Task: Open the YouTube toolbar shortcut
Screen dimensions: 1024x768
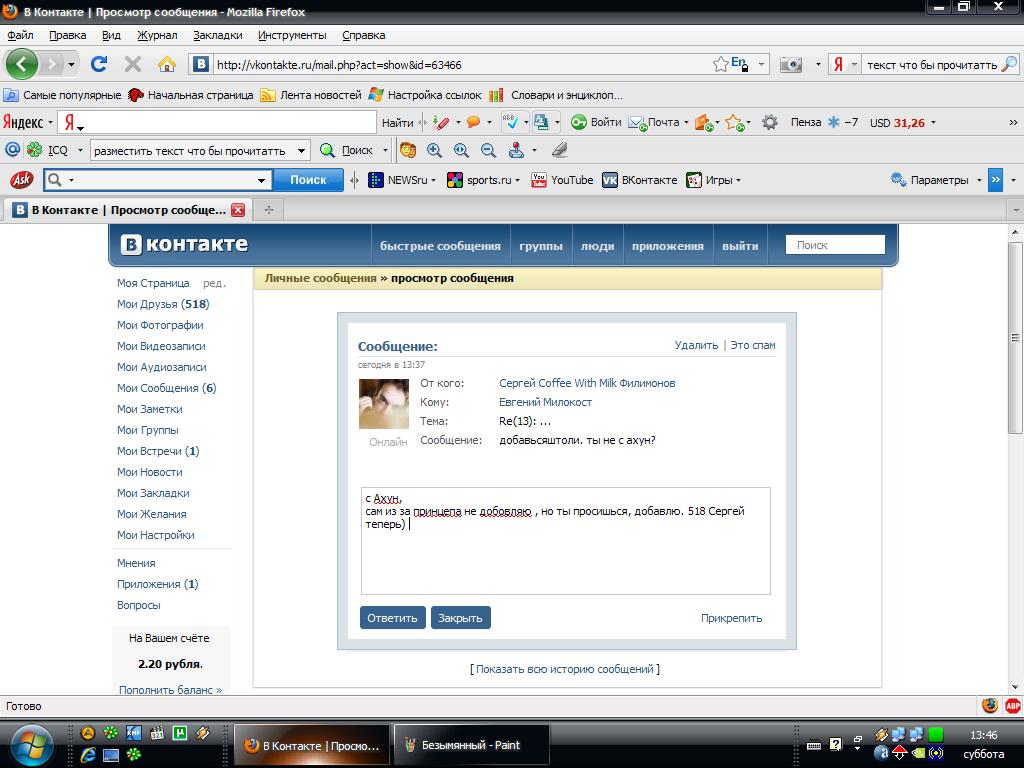Action: (x=562, y=180)
